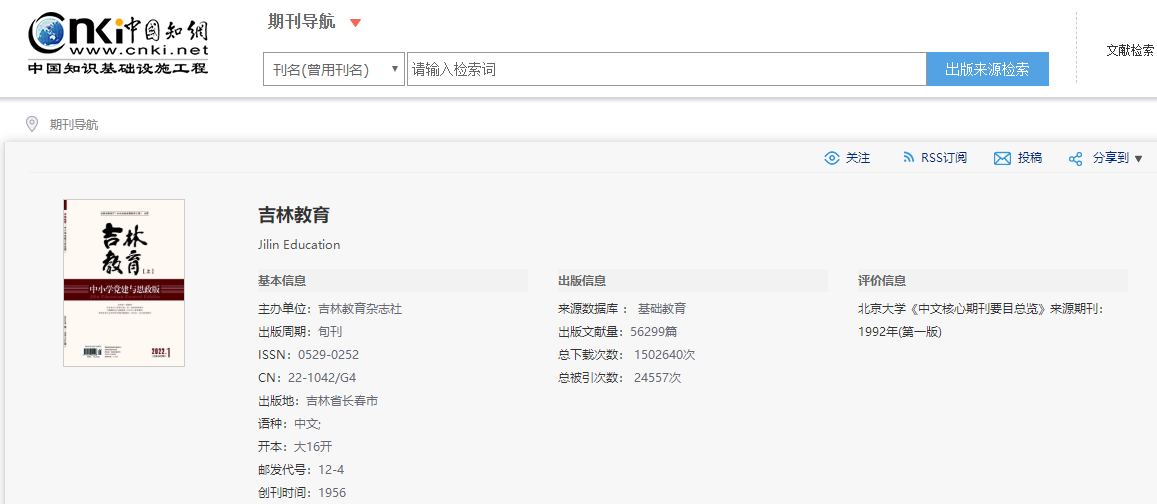Click the 邮发代号：12-4 line
The height and width of the screenshot is (504, 1157).
coord(301,469)
